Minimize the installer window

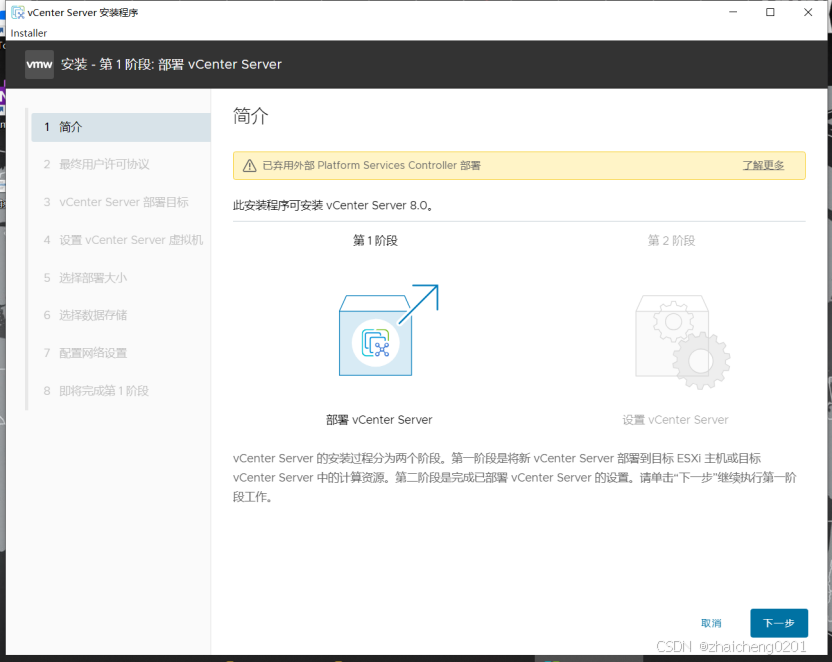coord(733,12)
